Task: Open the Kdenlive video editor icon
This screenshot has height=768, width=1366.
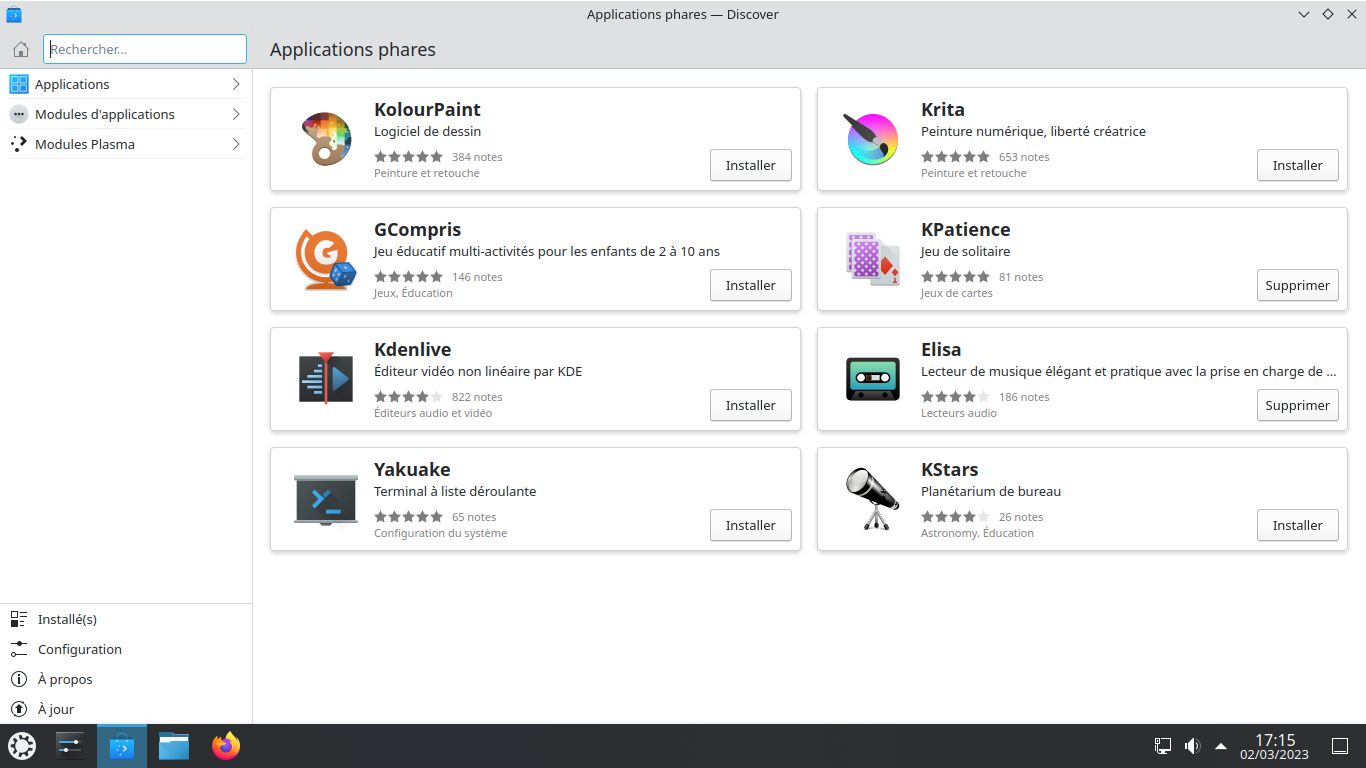Action: [x=325, y=379]
